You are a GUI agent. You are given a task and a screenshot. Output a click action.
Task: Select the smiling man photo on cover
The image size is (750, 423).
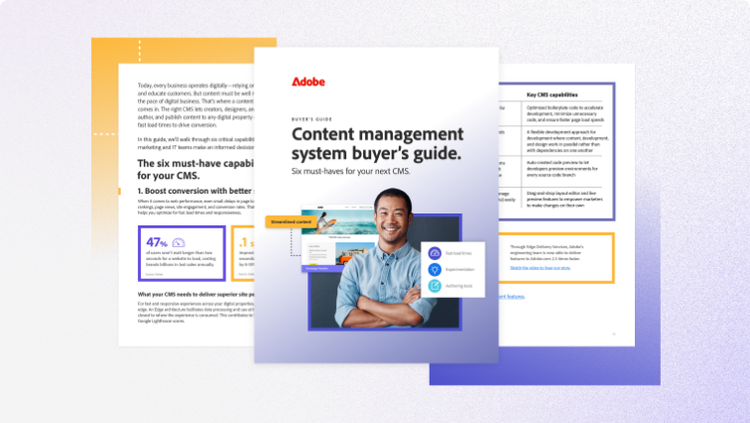(385, 260)
